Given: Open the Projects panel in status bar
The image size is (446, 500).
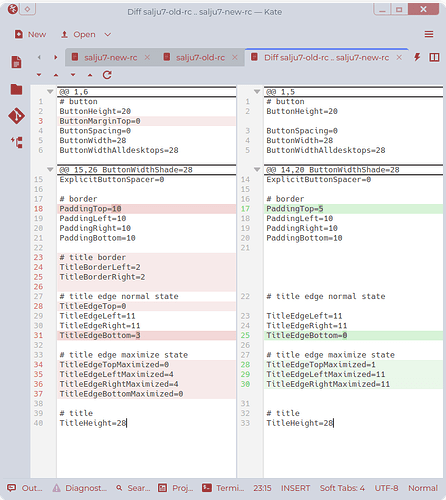Looking at the screenshot, I should pos(176,488).
